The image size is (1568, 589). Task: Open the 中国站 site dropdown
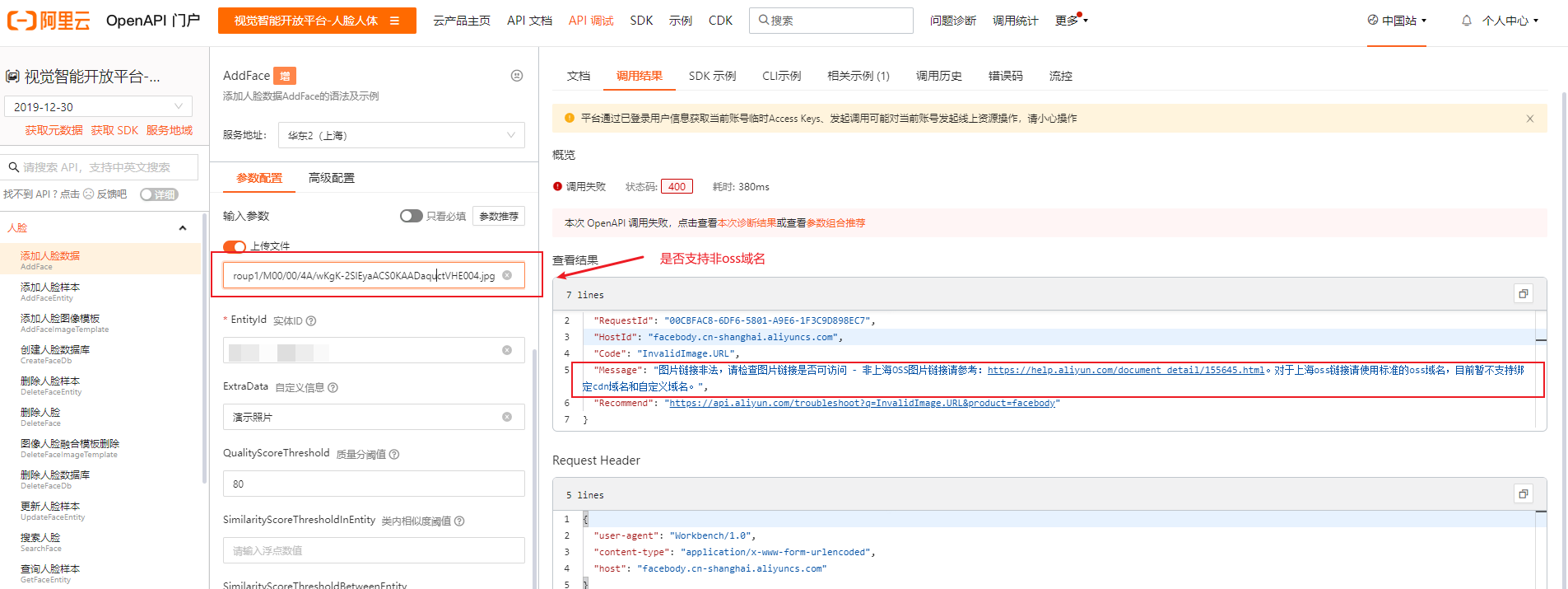1398,21
